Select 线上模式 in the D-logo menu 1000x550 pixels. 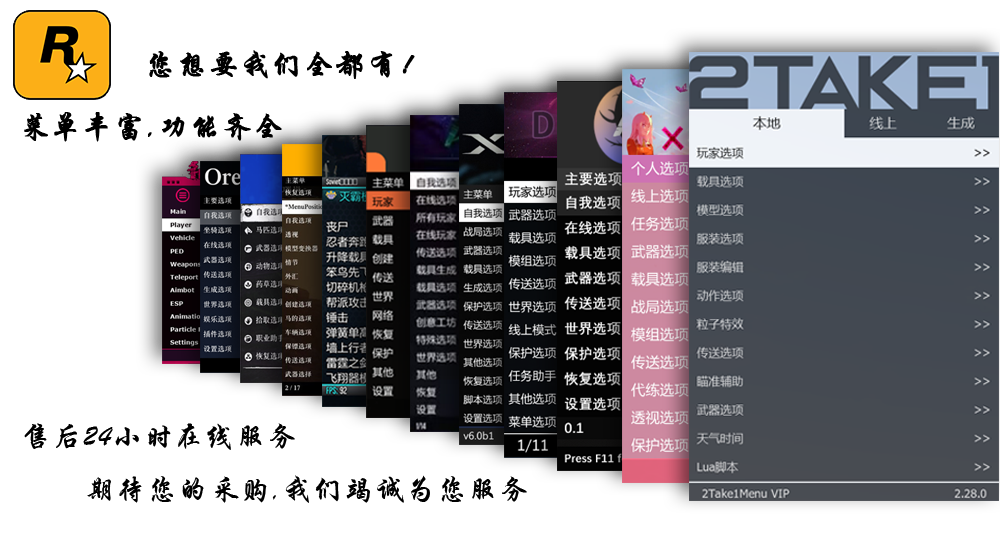pyautogui.click(x=531, y=330)
